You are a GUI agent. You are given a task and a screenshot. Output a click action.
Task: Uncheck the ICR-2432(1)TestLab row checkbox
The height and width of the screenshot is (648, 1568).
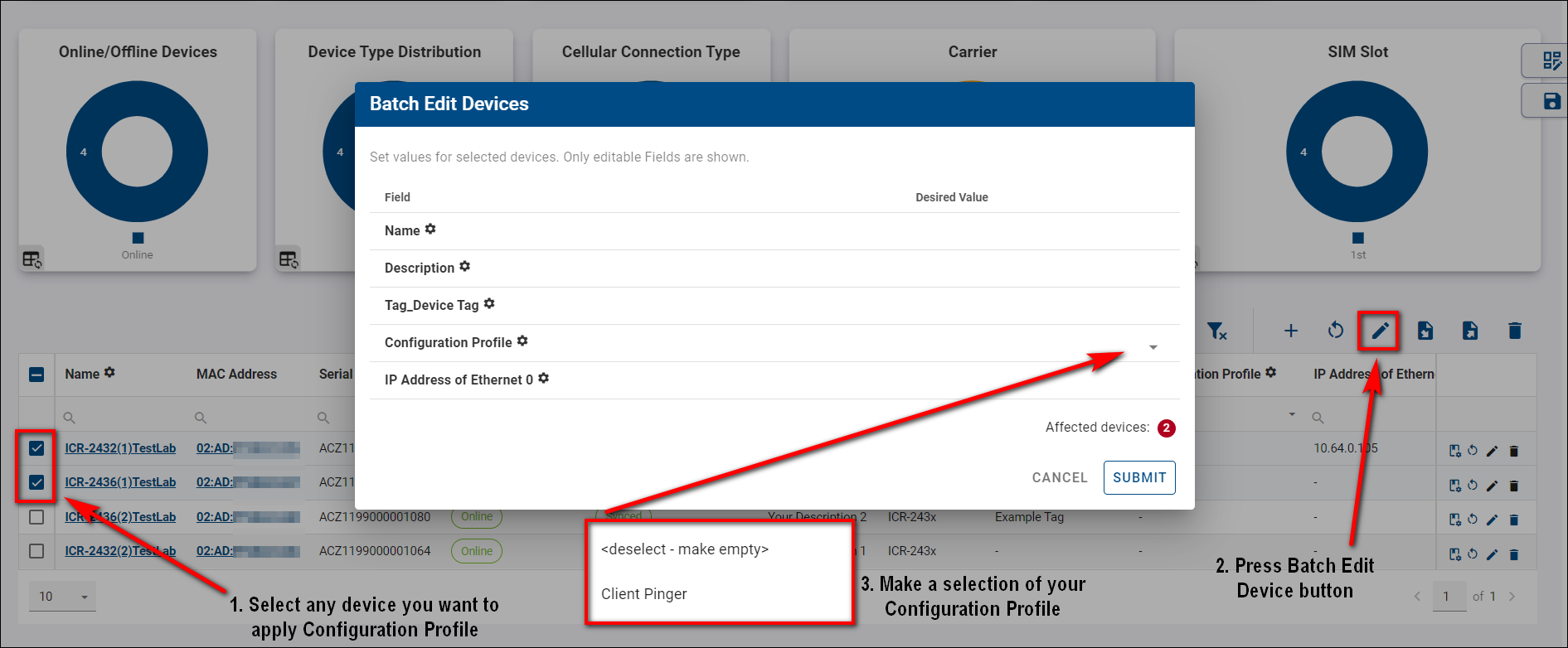pyautogui.click(x=36, y=448)
